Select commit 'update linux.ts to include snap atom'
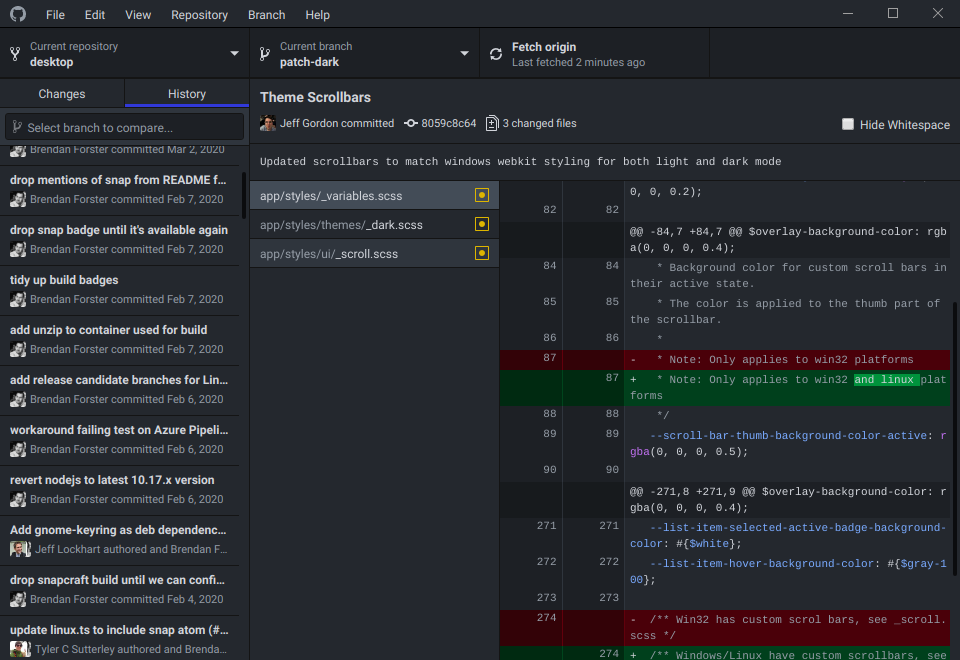This screenshot has width=960, height=660. (x=119, y=639)
